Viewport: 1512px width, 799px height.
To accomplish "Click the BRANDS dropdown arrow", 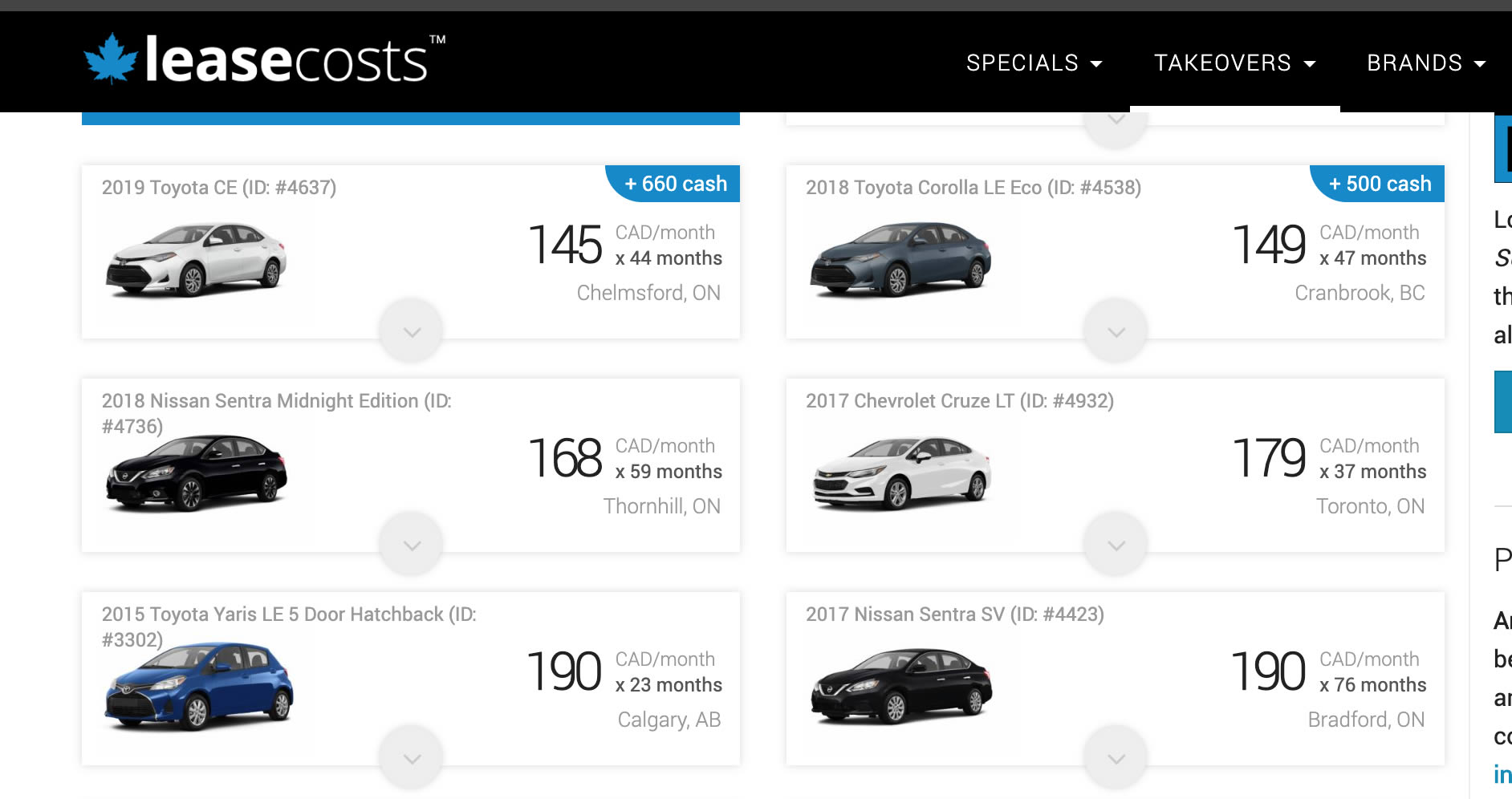I will coord(1480,63).
